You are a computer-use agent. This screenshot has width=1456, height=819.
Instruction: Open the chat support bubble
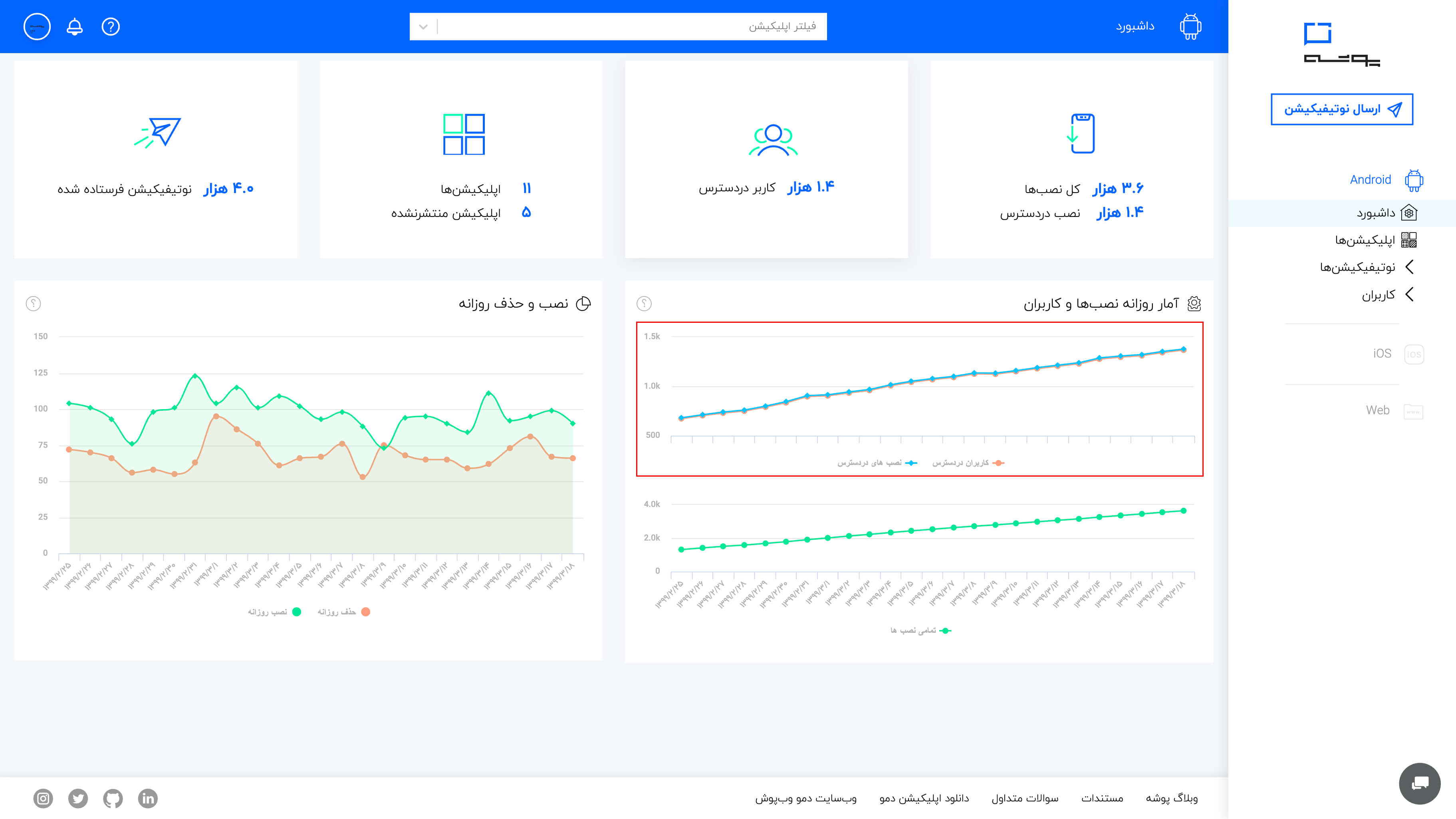click(x=1419, y=783)
